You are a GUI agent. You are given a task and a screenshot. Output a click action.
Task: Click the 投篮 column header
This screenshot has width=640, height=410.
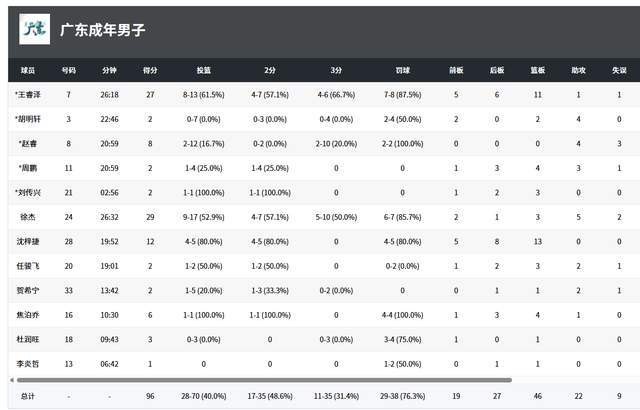pyautogui.click(x=204, y=71)
